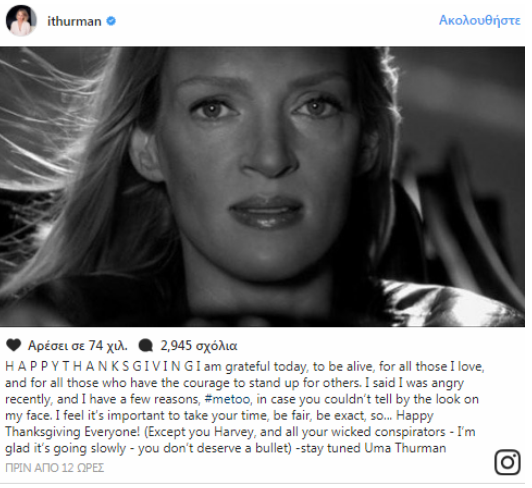Open the 2,945 σχόλια comments link

(x=199, y=346)
